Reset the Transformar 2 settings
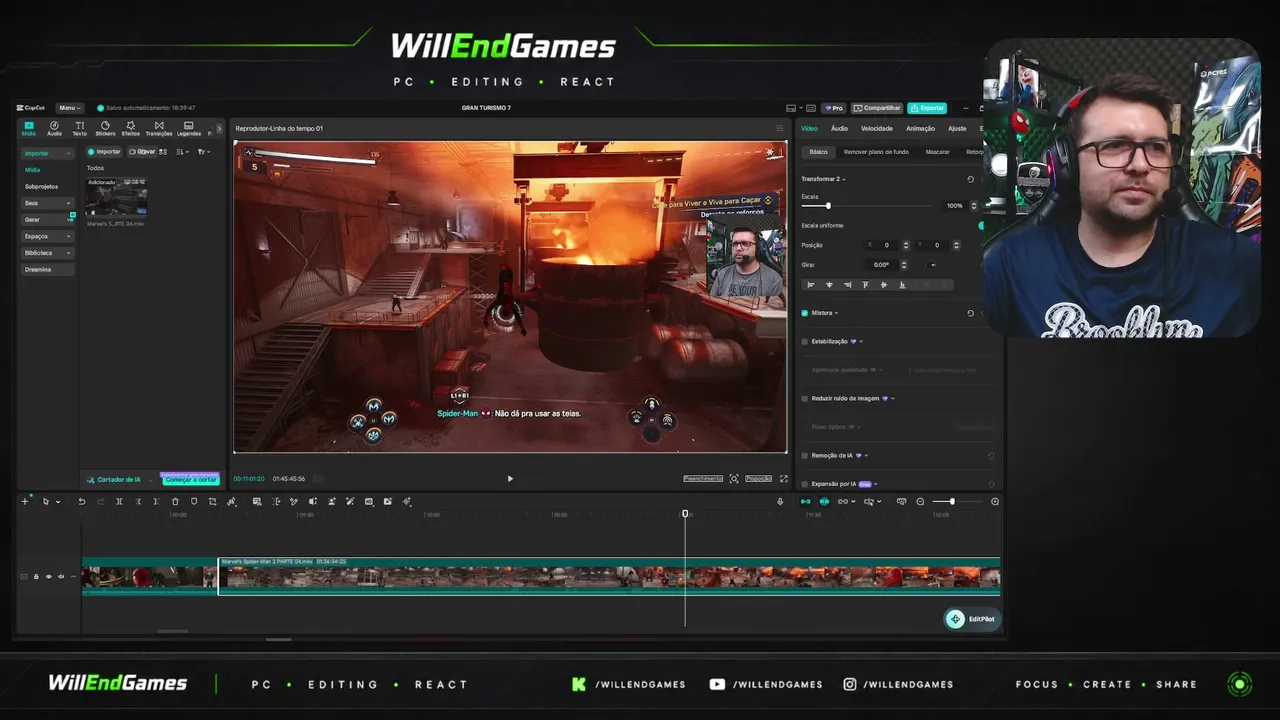The image size is (1280, 720). point(970,179)
